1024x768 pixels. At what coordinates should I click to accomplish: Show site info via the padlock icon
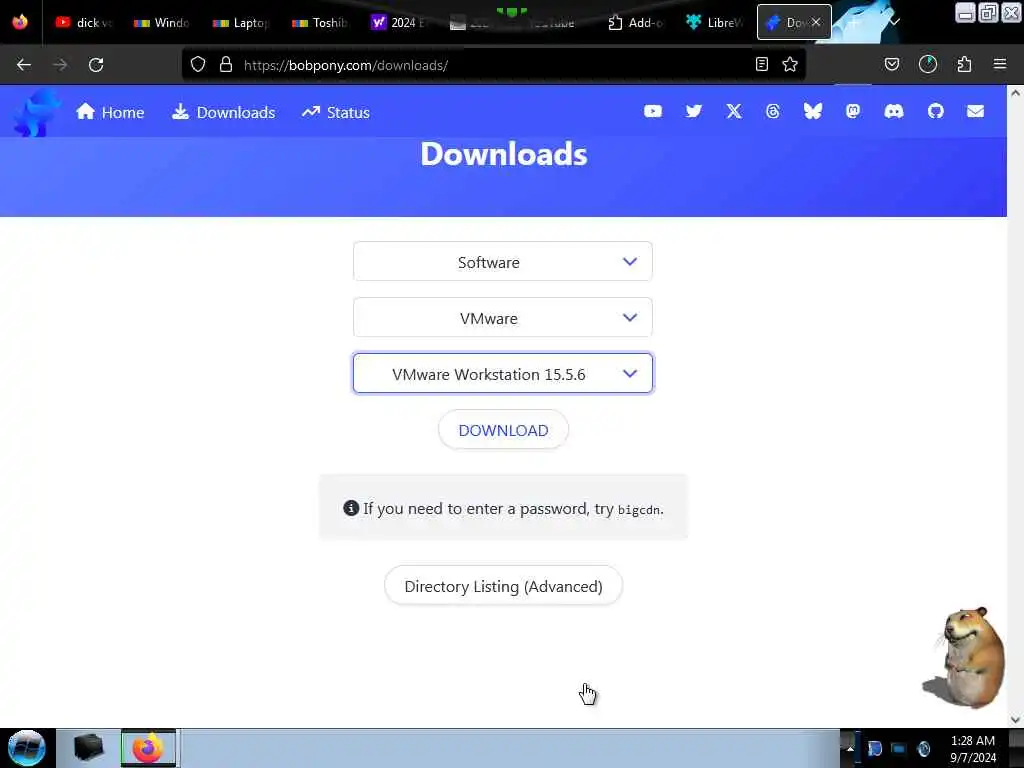point(226,64)
